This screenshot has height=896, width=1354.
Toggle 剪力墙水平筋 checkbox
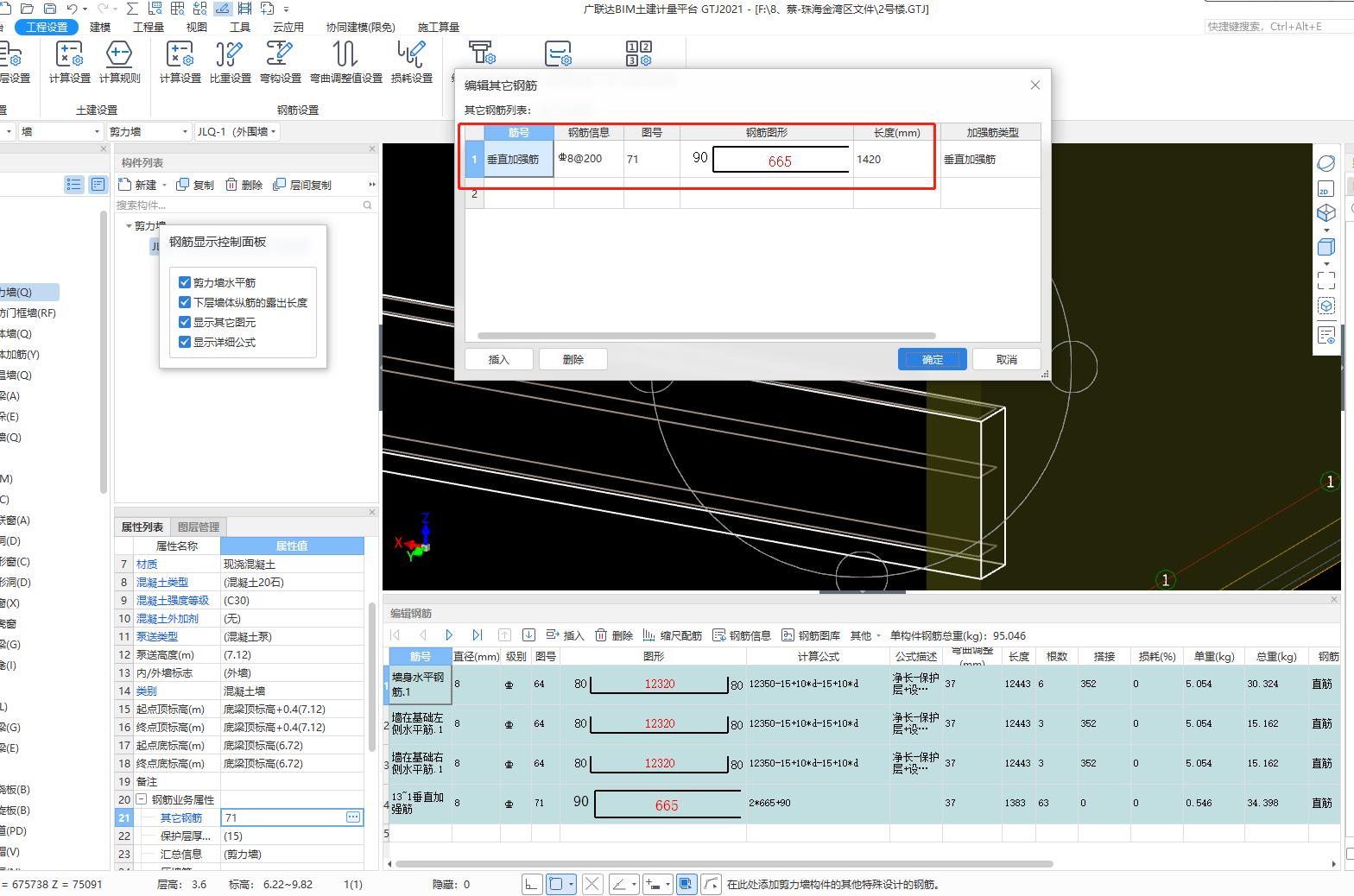[x=184, y=282]
